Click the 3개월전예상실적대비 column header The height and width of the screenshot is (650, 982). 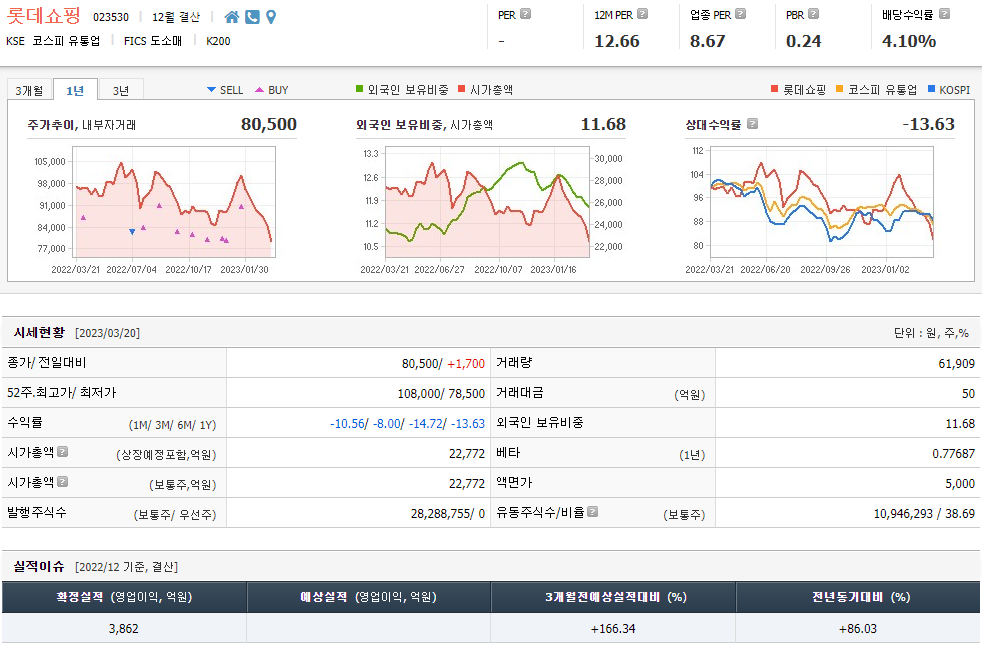613,597
